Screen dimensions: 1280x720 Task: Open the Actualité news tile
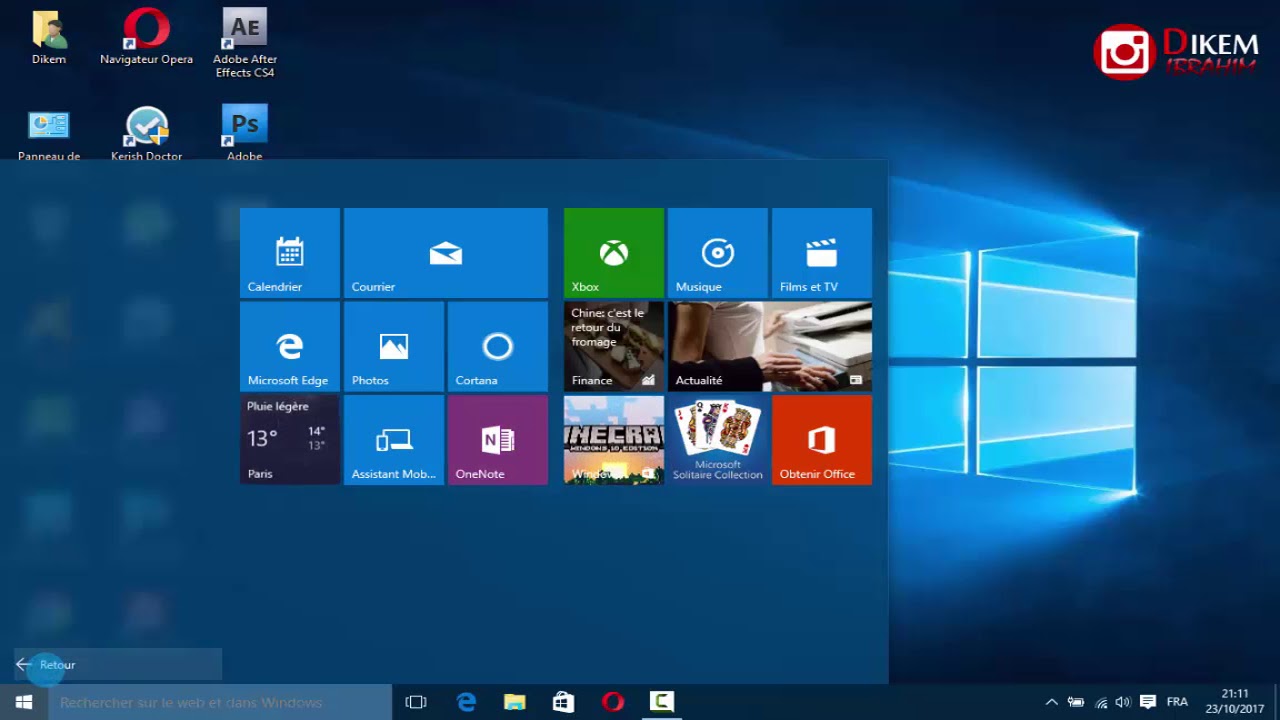point(770,346)
